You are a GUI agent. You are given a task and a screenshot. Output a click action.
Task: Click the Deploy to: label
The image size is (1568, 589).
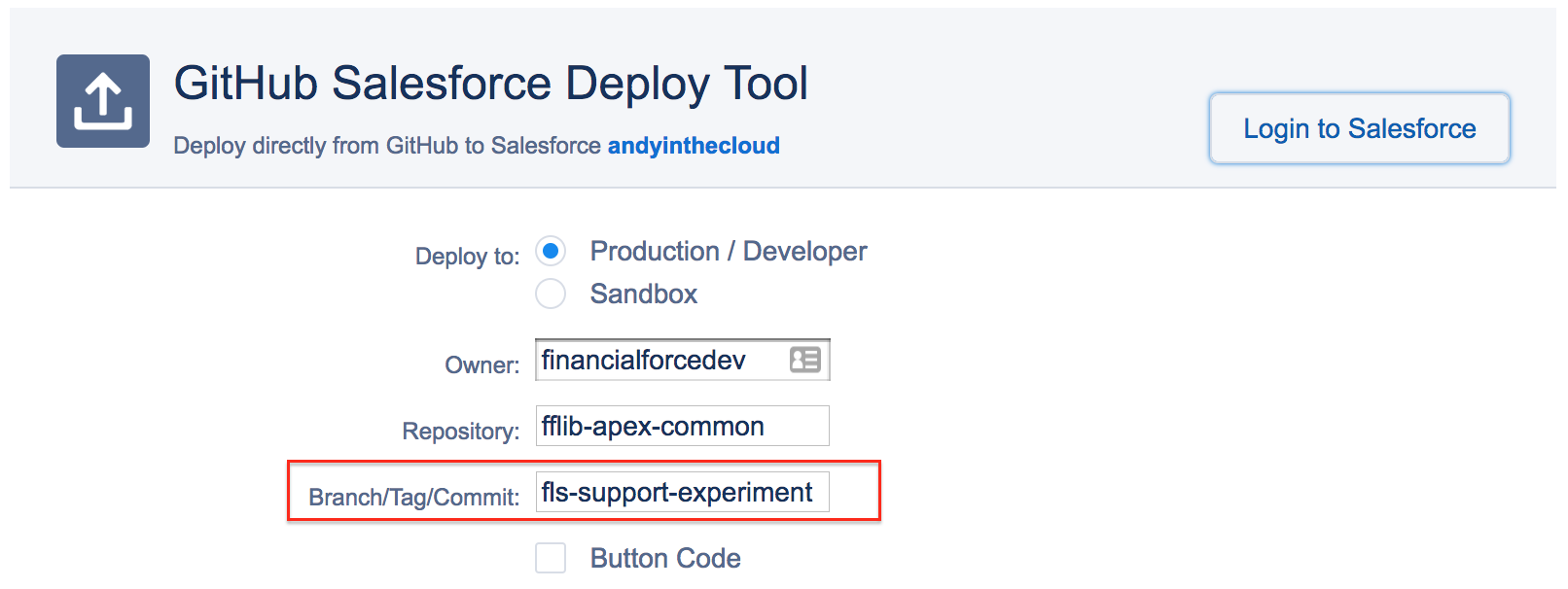coord(468,257)
